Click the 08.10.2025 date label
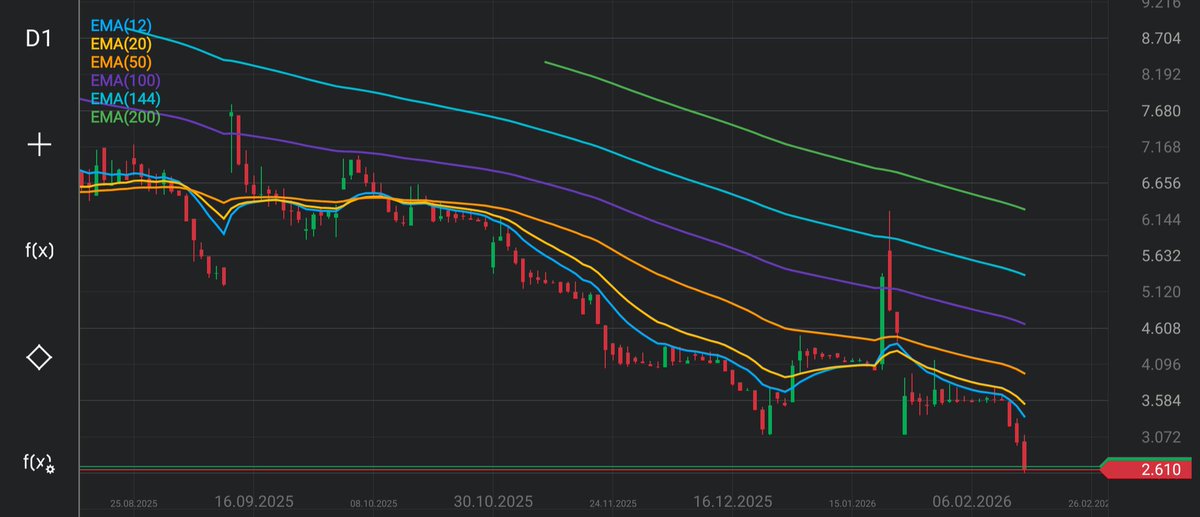1200x517 pixels. click(374, 503)
